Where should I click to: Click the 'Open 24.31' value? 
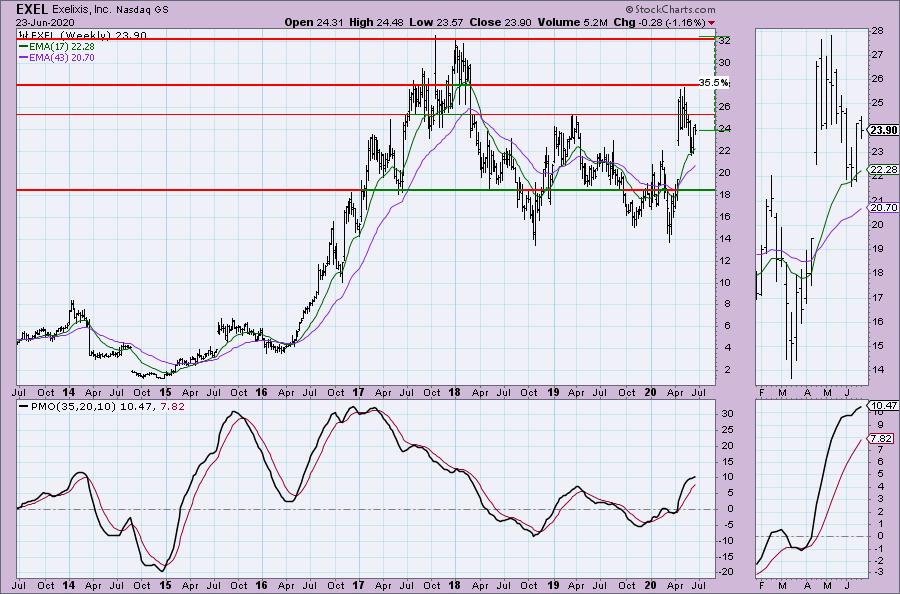314,22
